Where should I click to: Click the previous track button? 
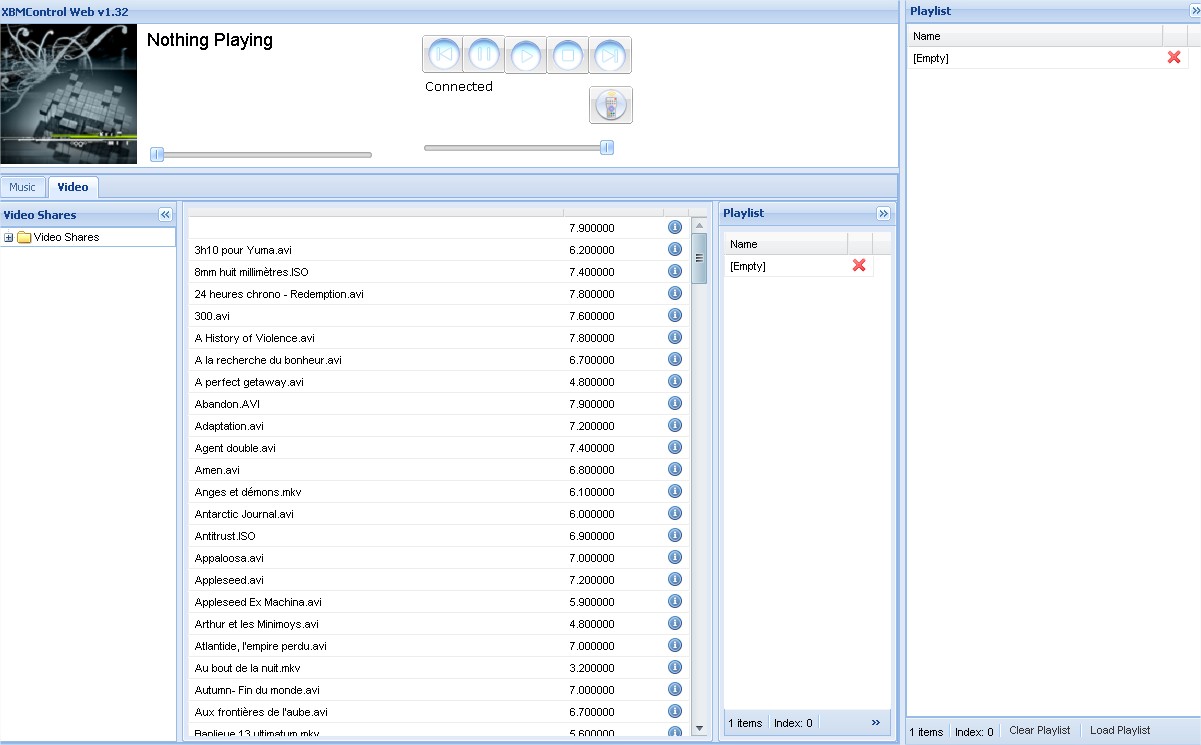[443, 55]
